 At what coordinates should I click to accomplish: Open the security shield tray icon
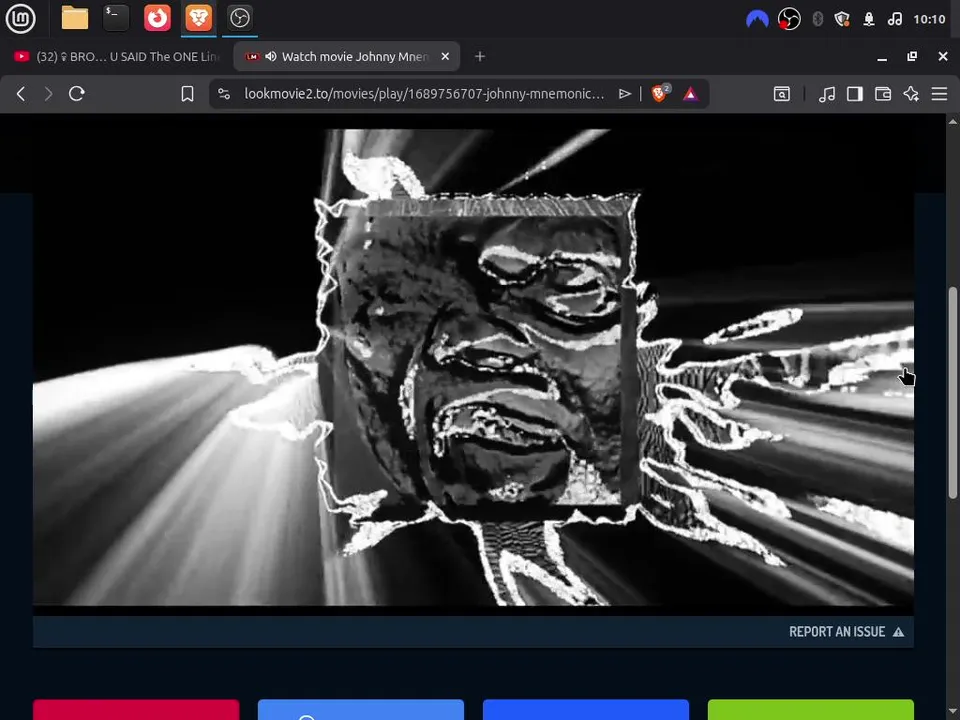point(842,20)
